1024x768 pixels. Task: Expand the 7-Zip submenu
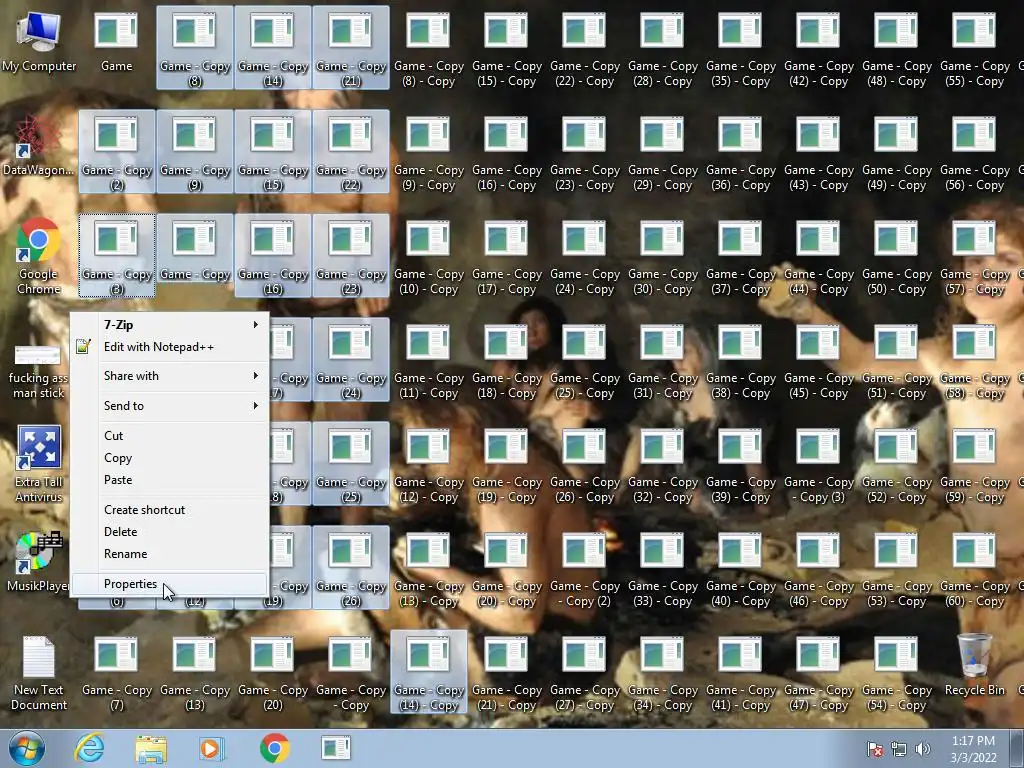170,325
